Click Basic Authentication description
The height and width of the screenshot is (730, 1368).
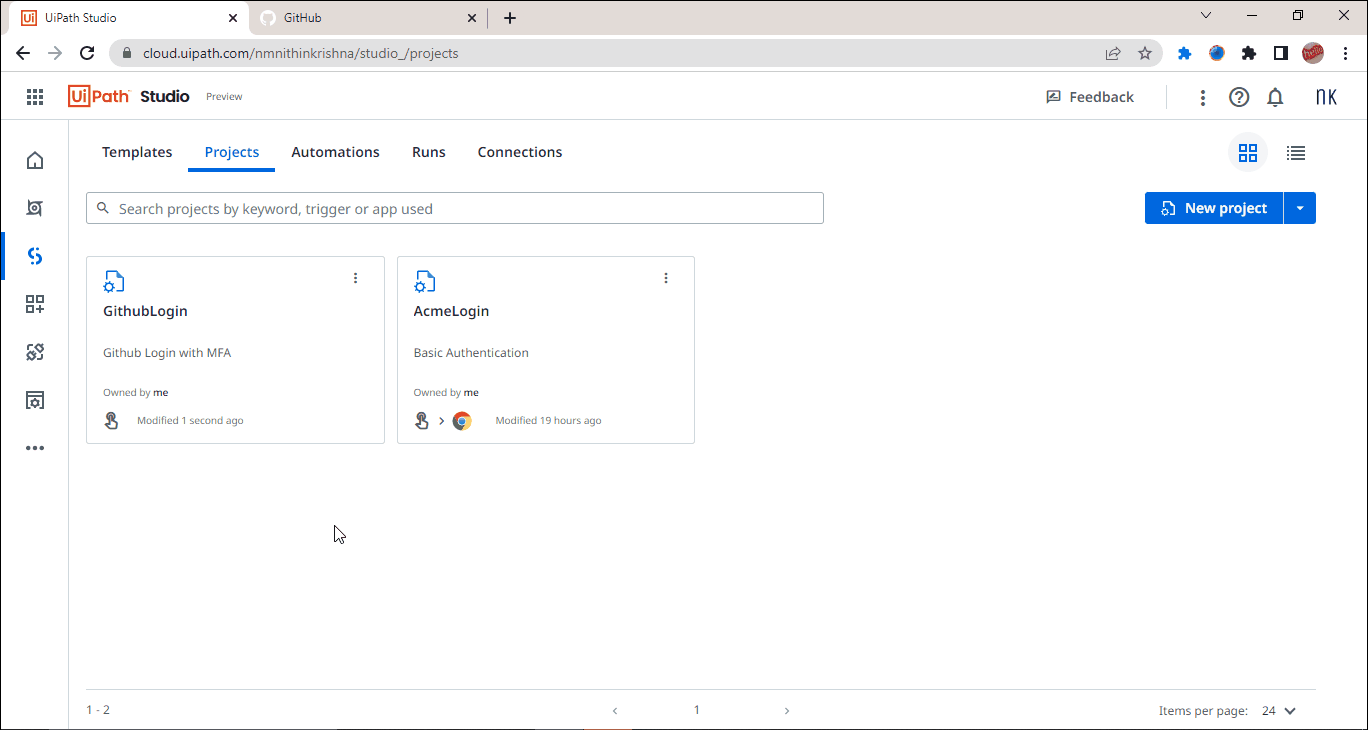click(x=471, y=353)
